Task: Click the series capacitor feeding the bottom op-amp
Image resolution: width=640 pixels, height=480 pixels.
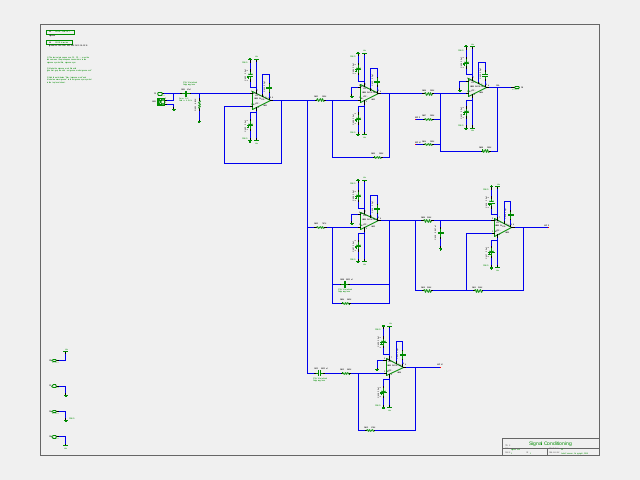Action: pyautogui.click(x=320, y=373)
